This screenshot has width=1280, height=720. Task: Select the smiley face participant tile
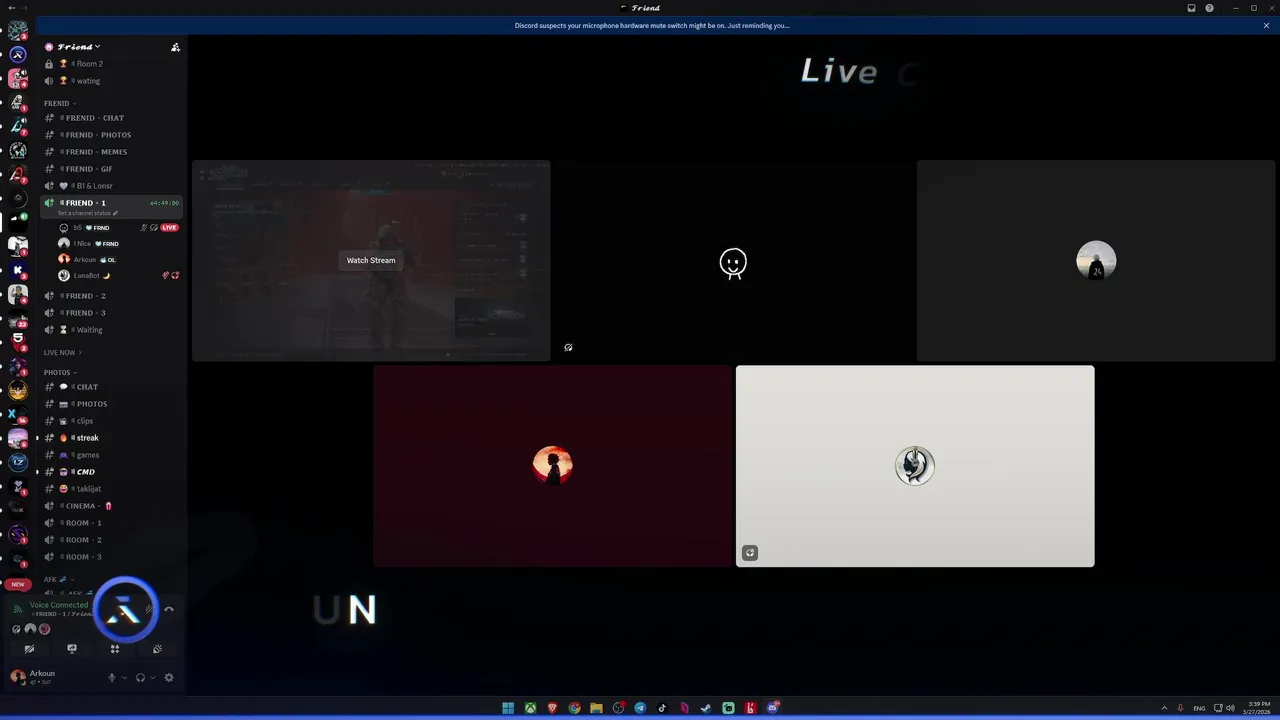(x=733, y=260)
